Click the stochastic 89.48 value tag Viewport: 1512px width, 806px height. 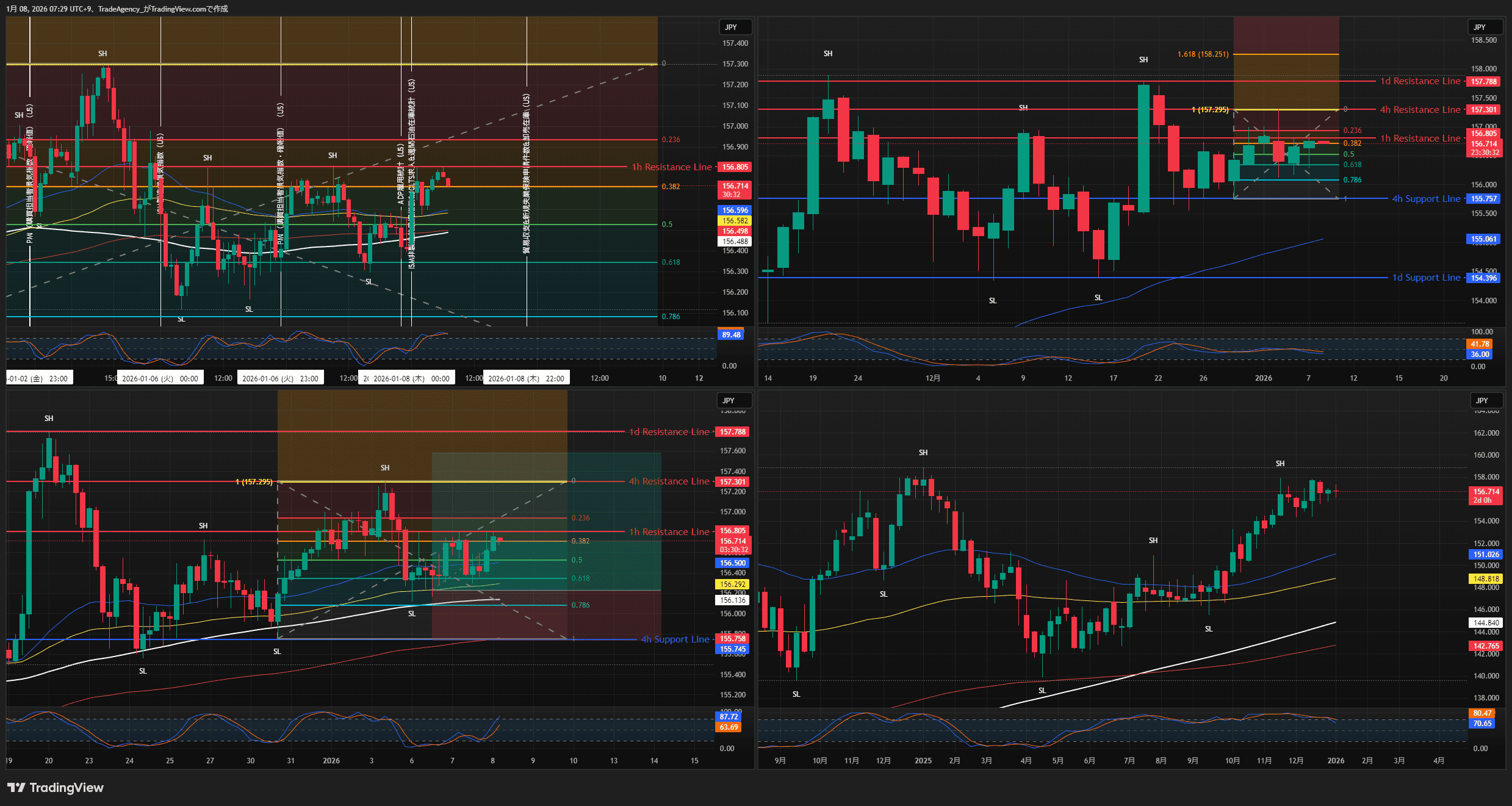[731, 335]
